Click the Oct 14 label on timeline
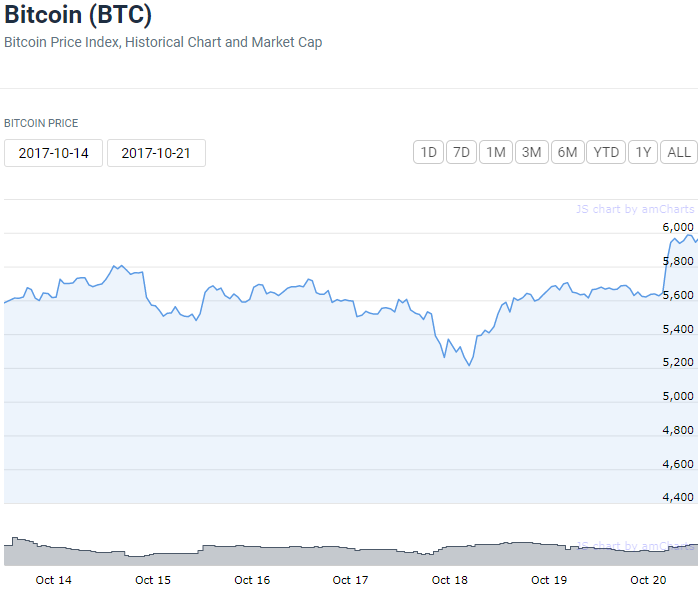The image size is (698, 590). click(53, 580)
